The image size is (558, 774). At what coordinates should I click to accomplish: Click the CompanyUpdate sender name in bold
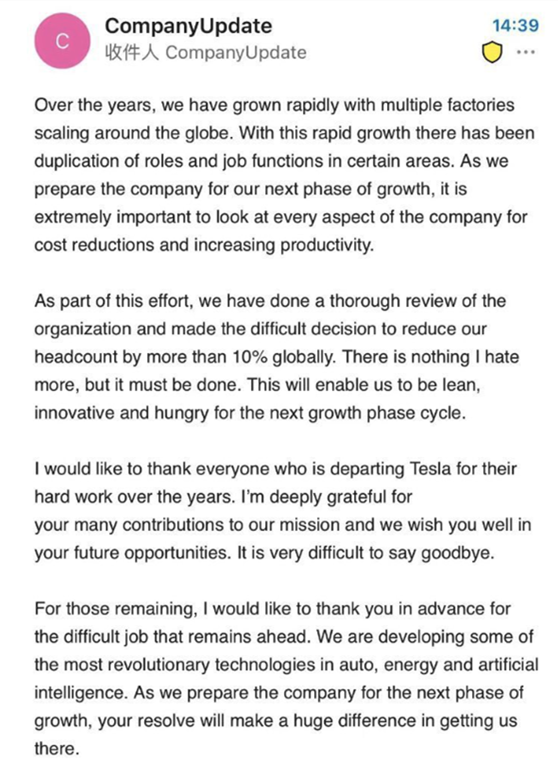pyautogui.click(x=188, y=26)
